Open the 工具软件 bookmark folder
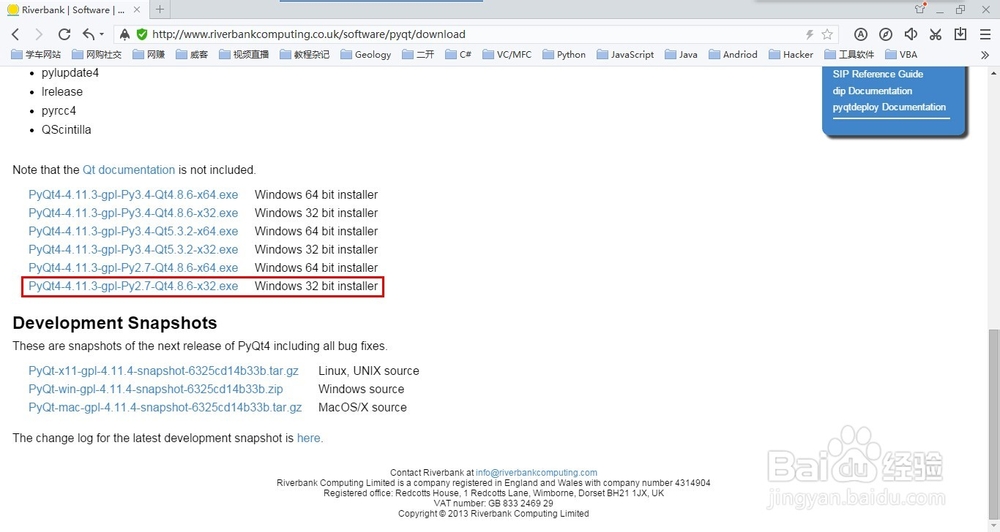This screenshot has height=532, width=1000. point(849,55)
